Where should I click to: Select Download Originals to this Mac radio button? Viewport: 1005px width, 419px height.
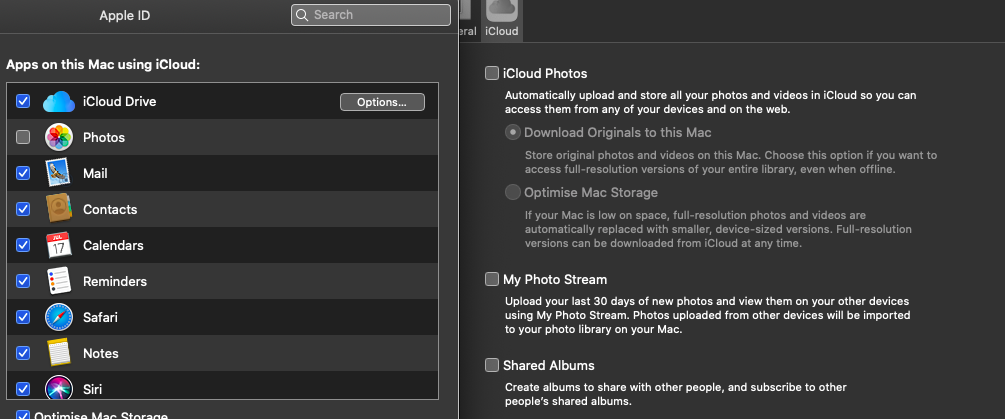(513, 133)
